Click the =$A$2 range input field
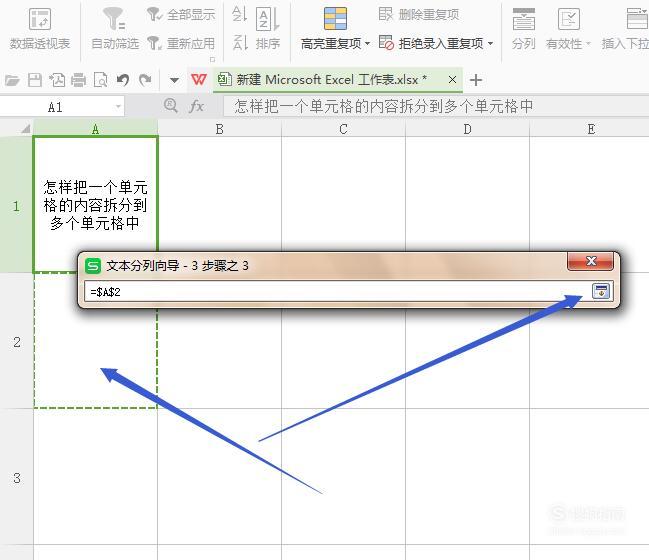Viewport: 649px width, 560px height. coord(336,292)
